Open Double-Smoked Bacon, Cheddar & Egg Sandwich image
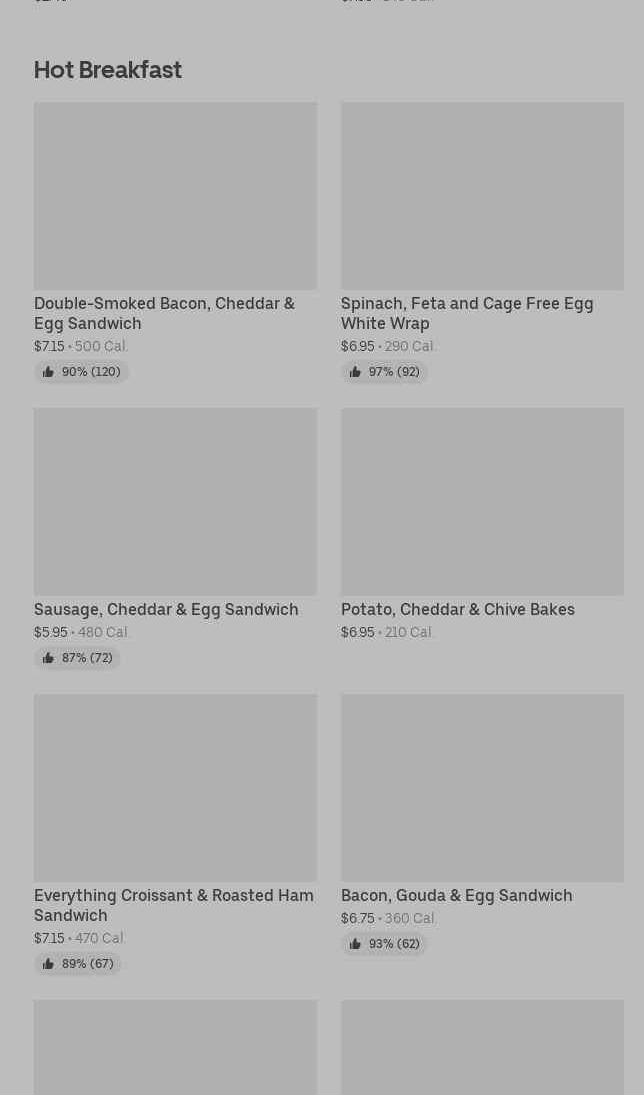 tap(175, 196)
